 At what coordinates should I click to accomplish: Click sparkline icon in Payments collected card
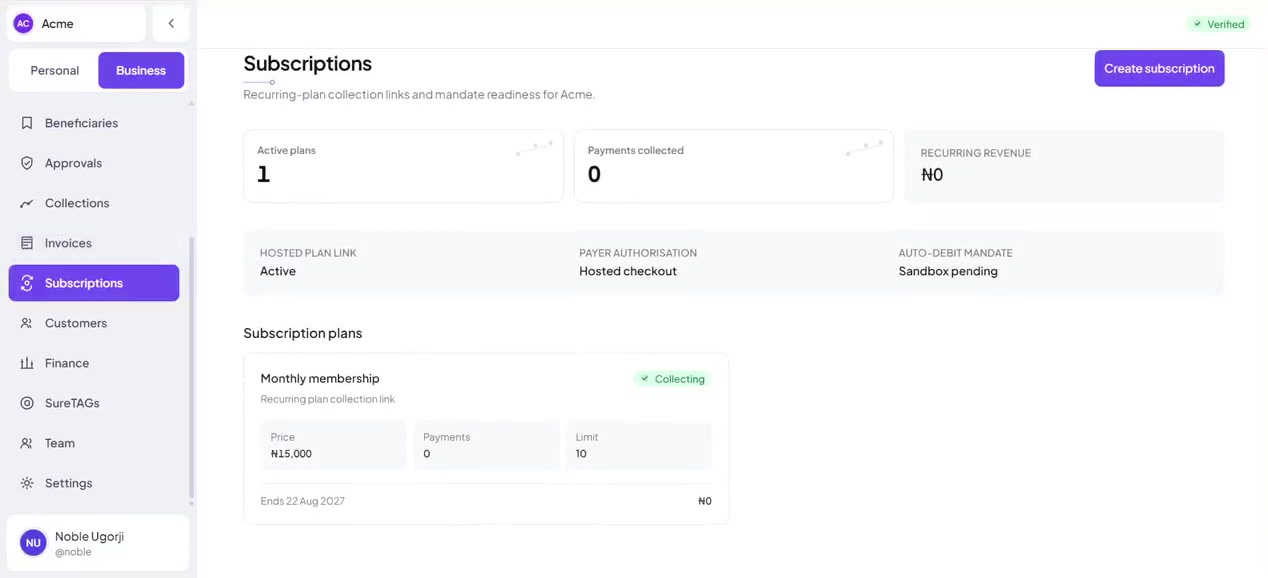[x=864, y=149]
